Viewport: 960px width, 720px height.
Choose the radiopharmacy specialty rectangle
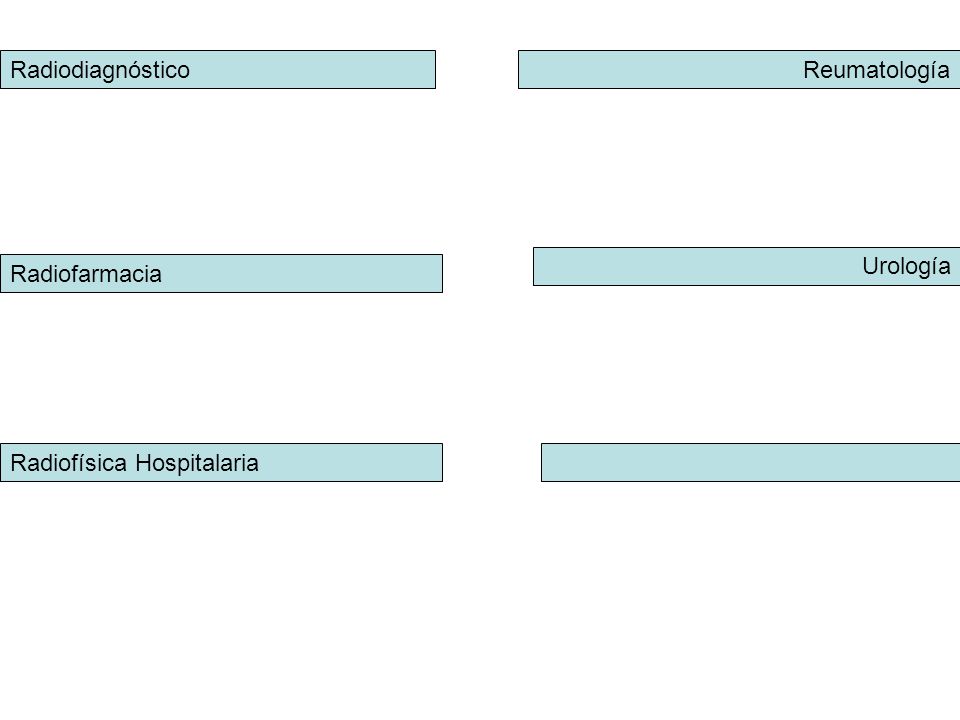coord(221,274)
